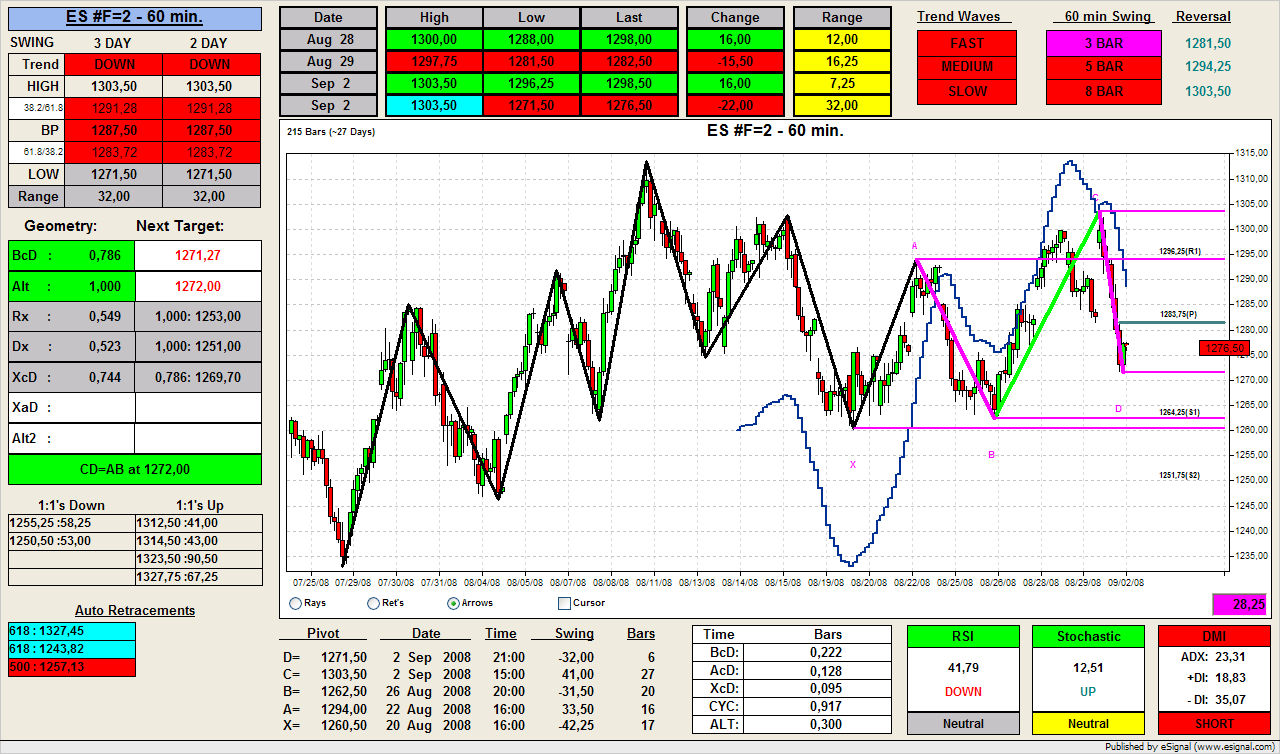Click the magenta 28,25 value box
Image resolution: width=1280 pixels, height=754 pixels.
1238,605
